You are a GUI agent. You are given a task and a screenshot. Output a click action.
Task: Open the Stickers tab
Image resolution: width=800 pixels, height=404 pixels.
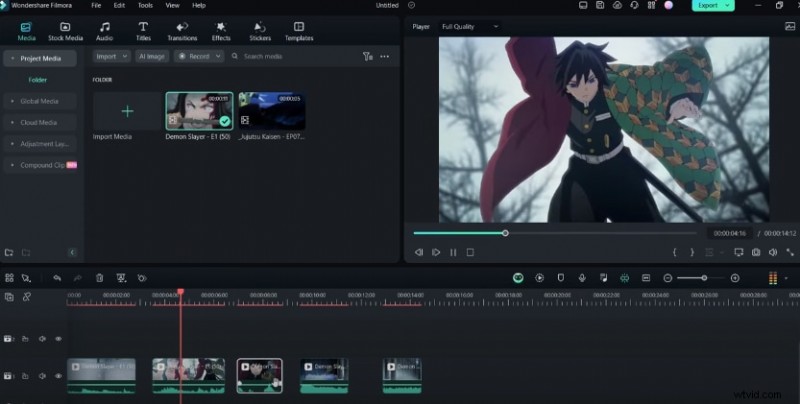point(260,31)
